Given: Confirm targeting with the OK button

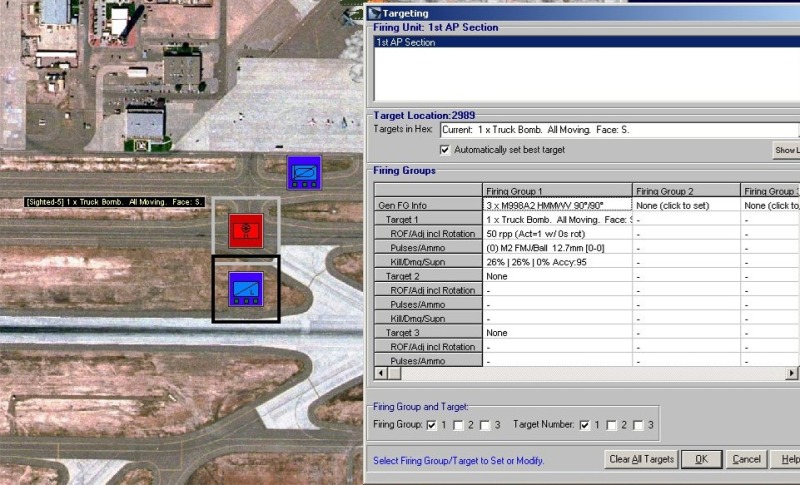Looking at the screenshot, I should click(701, 459).
